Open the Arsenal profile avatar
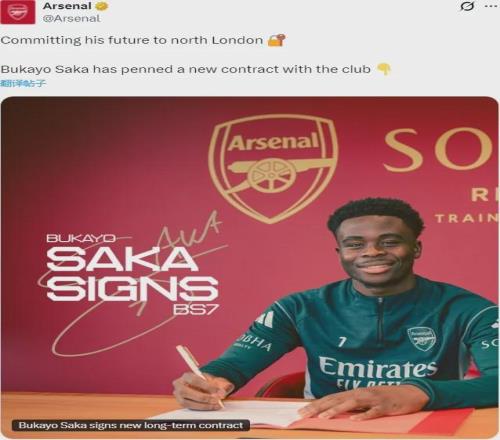 coord(18,12)
